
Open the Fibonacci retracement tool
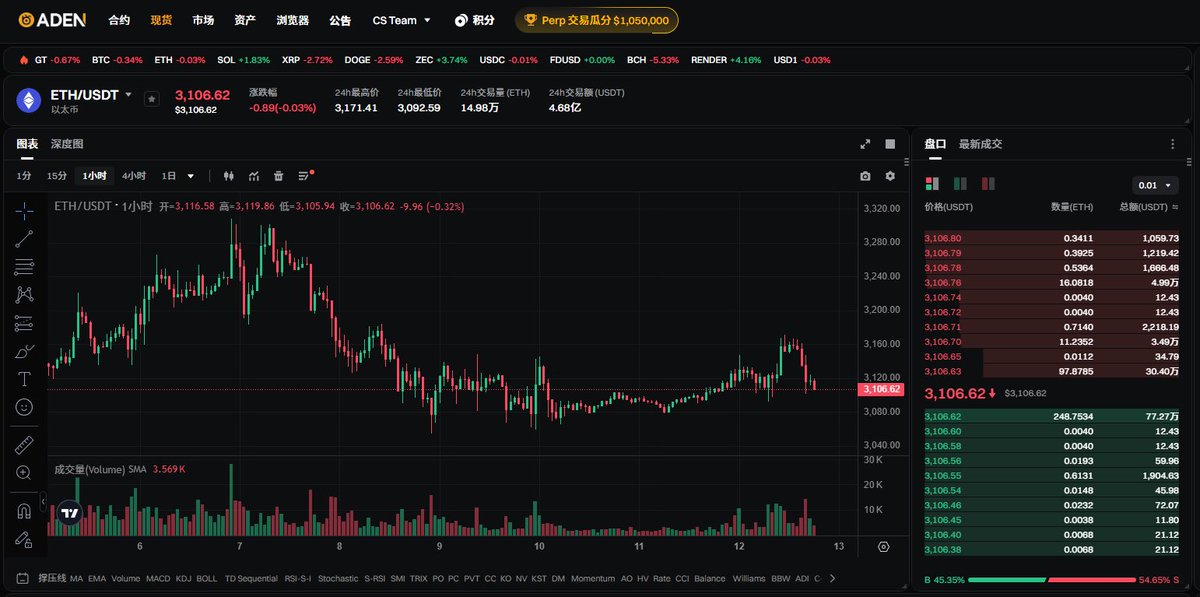[x=24, y=267]
